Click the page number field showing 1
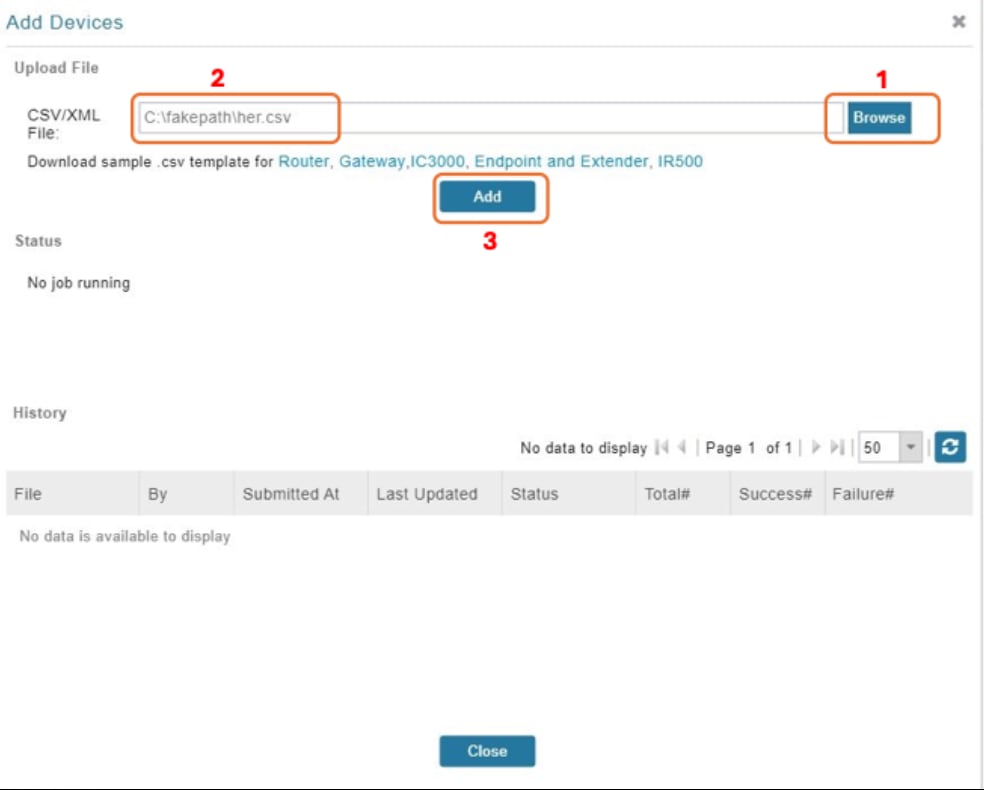Screen dimensions: 984x790 [x=751, y=448]
